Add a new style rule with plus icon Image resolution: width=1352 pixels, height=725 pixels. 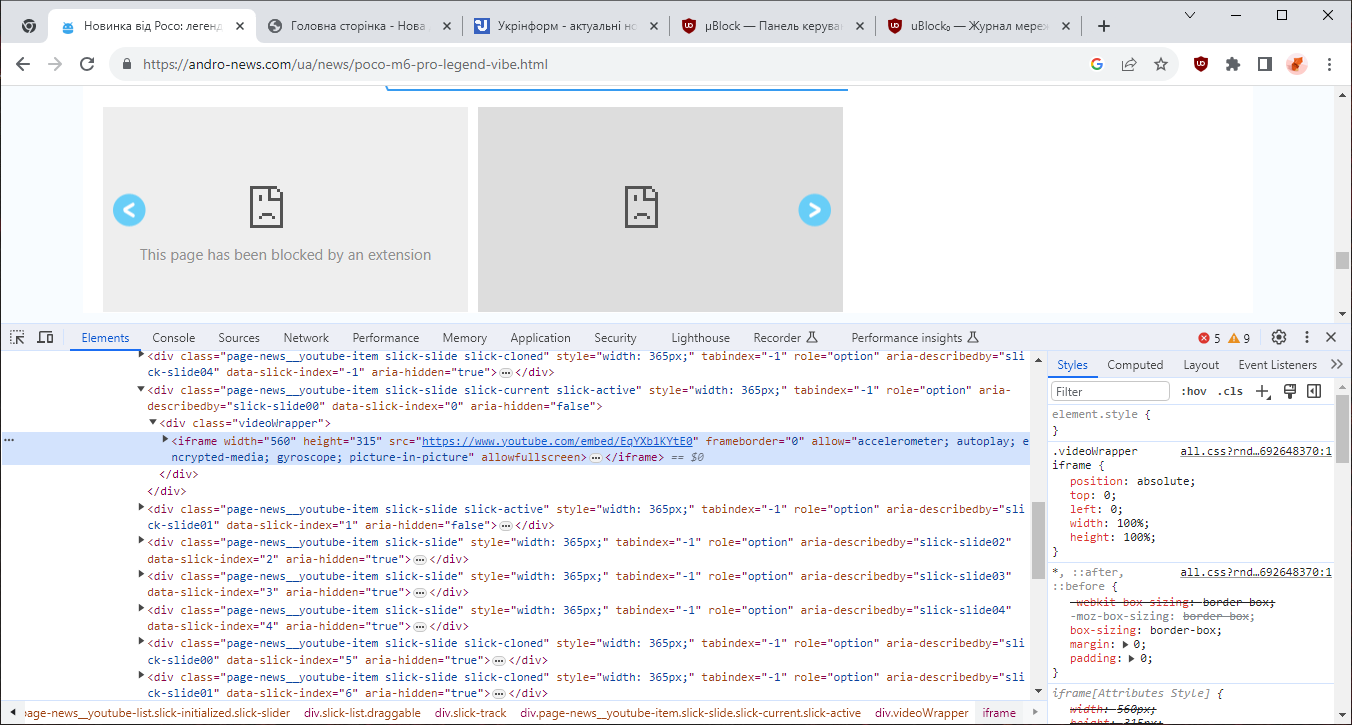(1262, 391)
